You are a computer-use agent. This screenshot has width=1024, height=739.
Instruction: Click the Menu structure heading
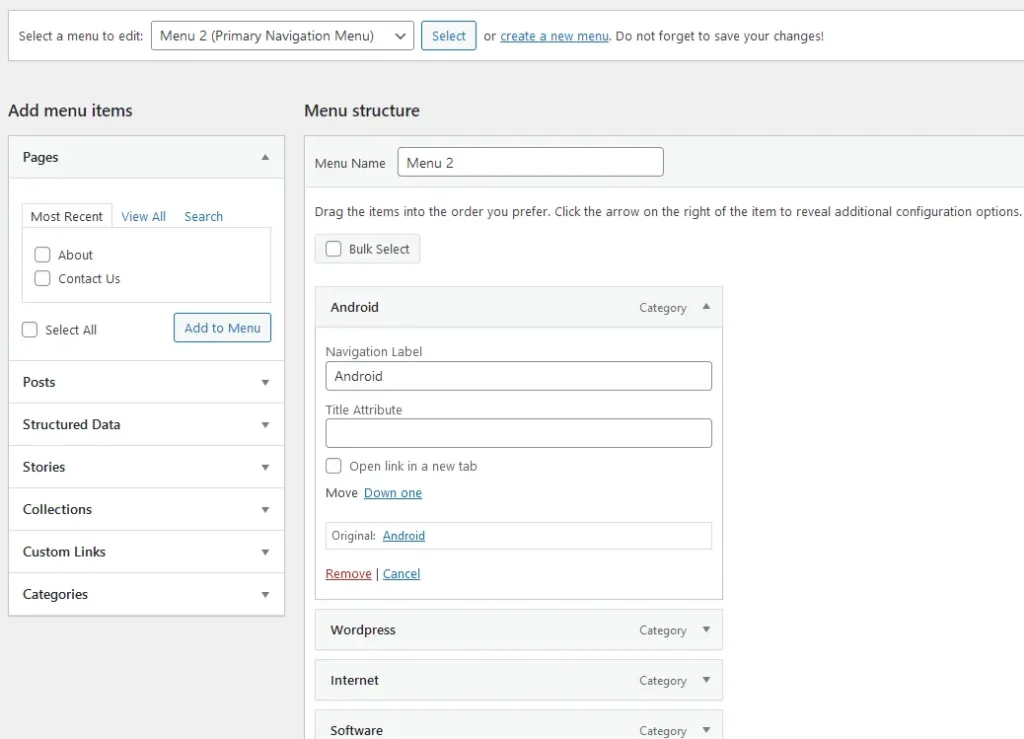pos(362,110)
